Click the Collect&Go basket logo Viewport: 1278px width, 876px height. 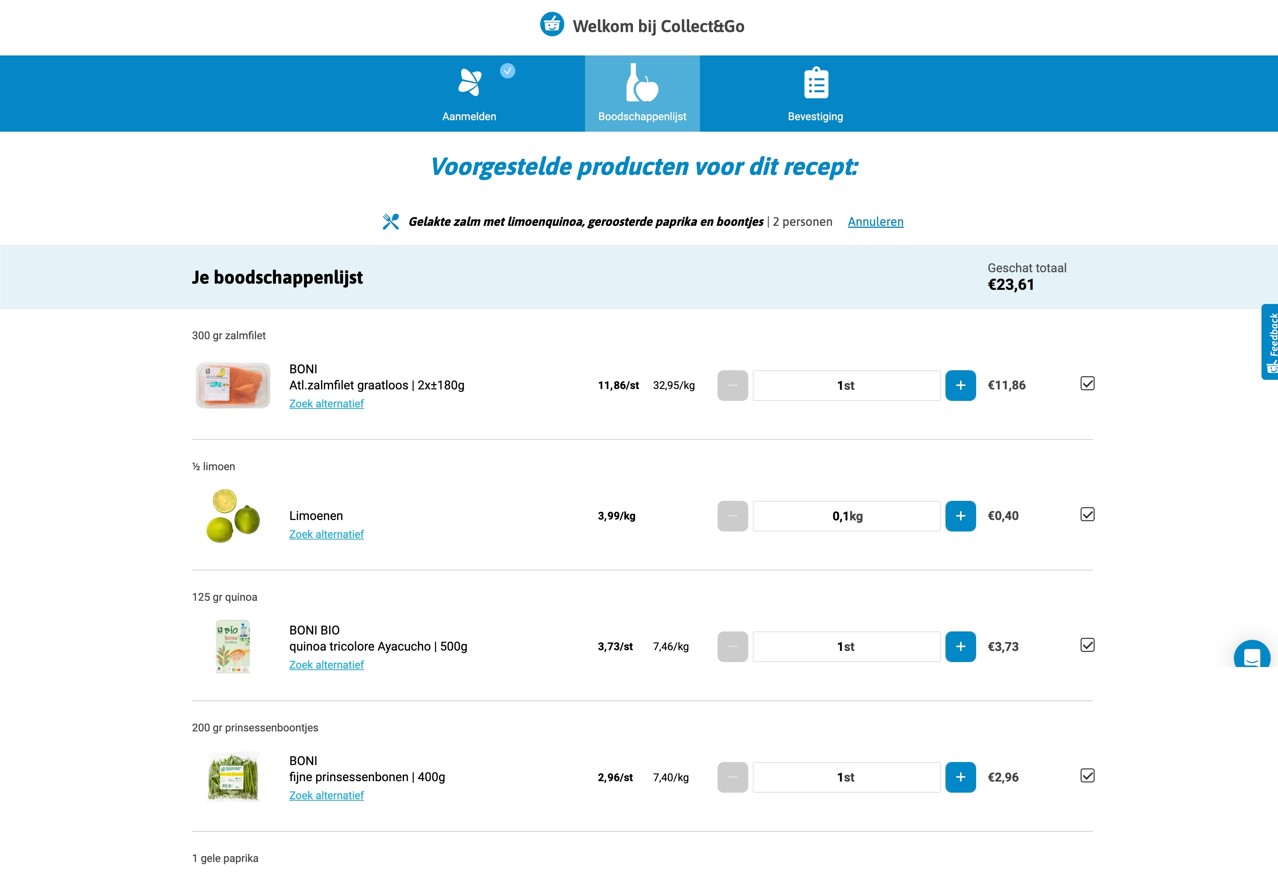(x=552, y=23)
